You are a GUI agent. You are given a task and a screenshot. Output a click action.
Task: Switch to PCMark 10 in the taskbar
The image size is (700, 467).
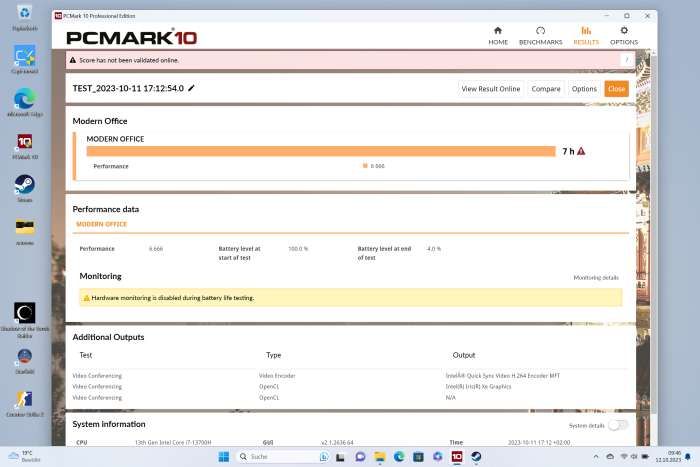tap(457, 456)
